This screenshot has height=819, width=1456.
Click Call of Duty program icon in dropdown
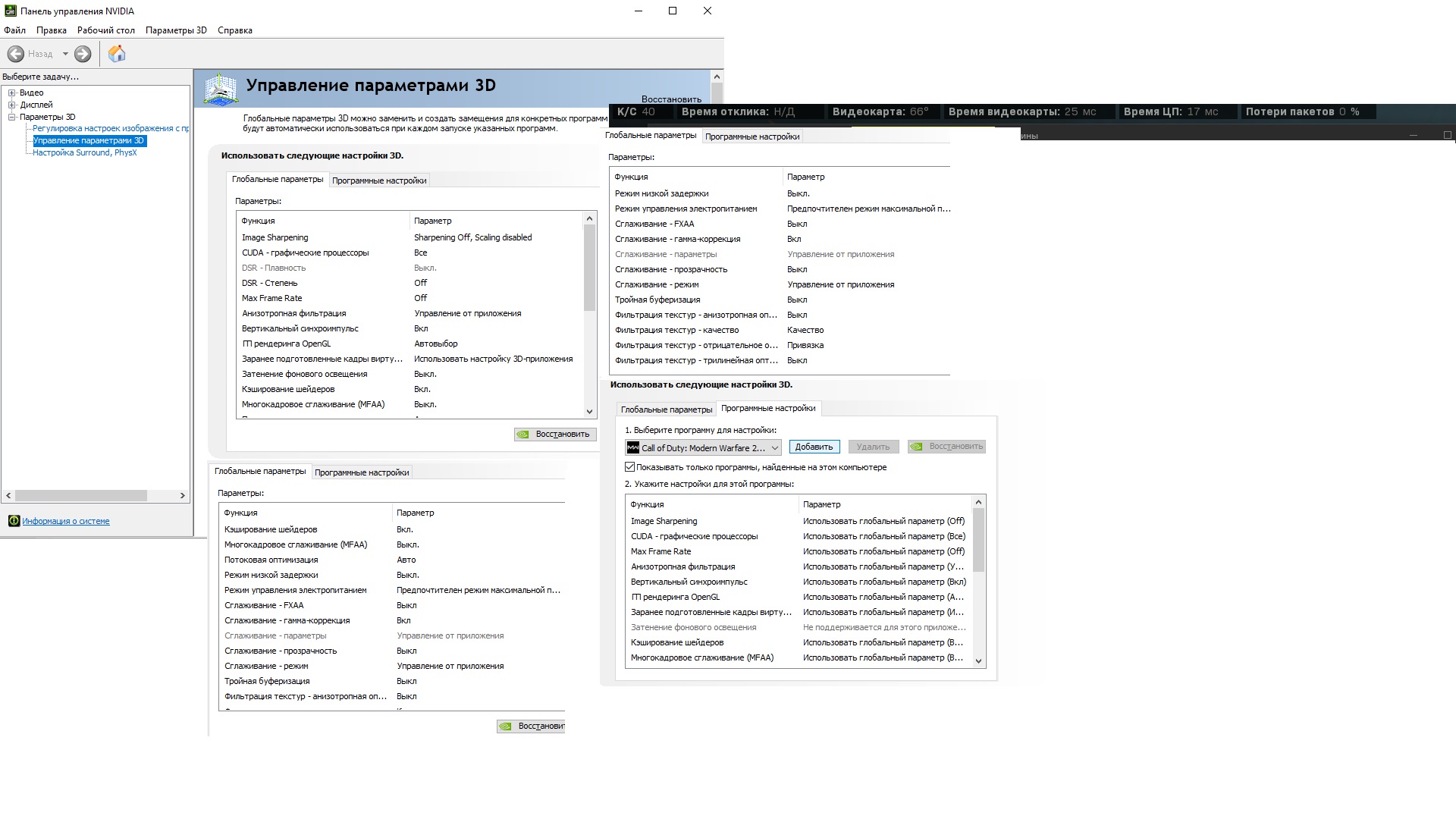pyautogui.click(x=632, y=447)
